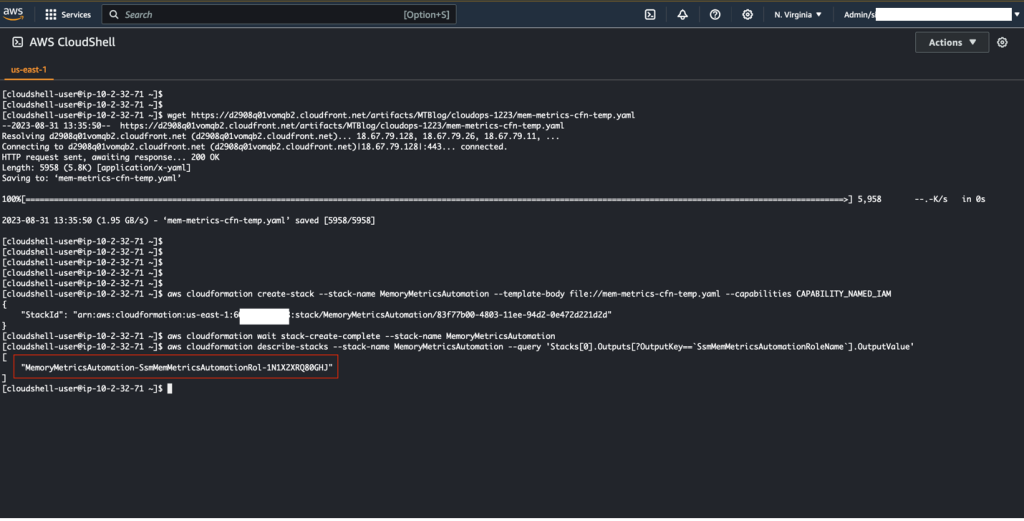Click the 100% download progress bar line
This screenshot has width=1024, height=521.
(494, 199)
